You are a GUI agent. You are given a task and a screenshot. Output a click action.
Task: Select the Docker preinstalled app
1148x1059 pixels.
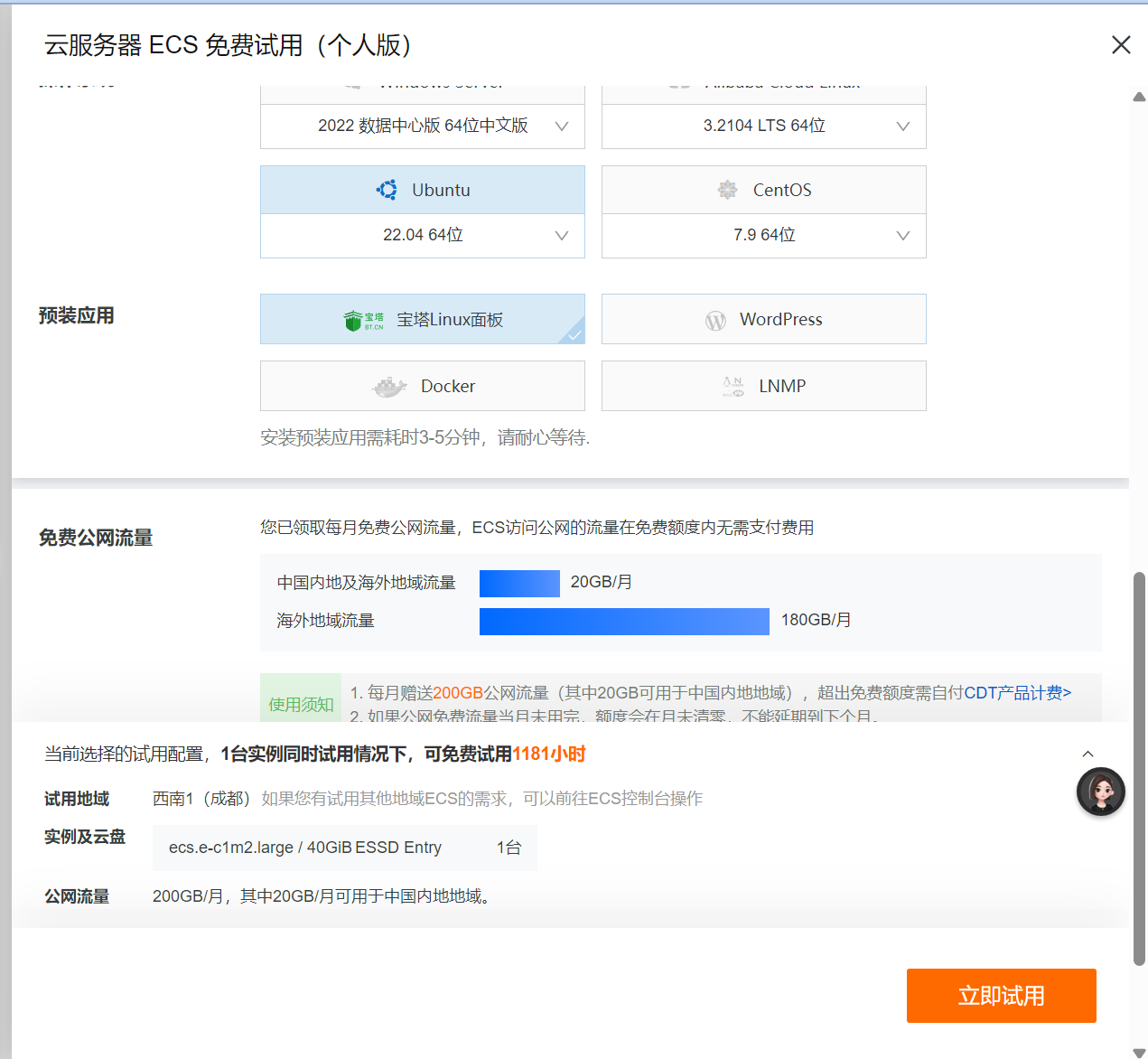(x=423, y=386)
